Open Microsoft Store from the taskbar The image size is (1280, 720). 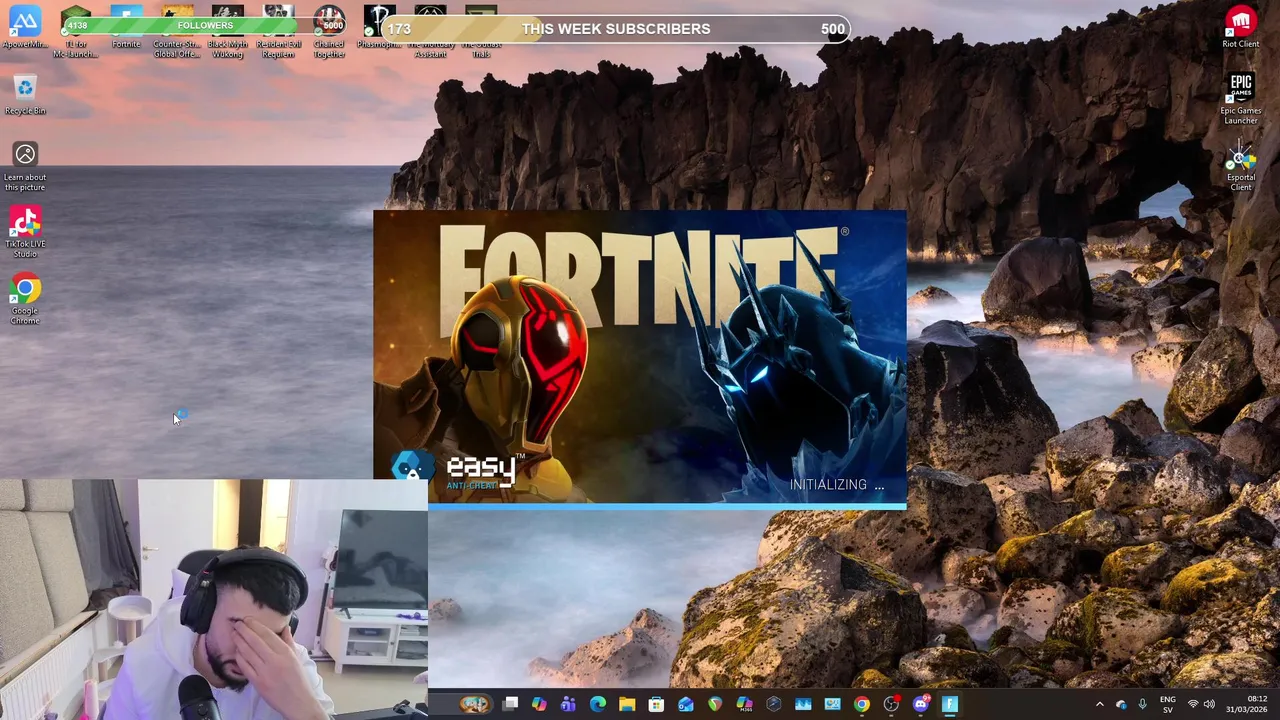[x=656, y=705]
